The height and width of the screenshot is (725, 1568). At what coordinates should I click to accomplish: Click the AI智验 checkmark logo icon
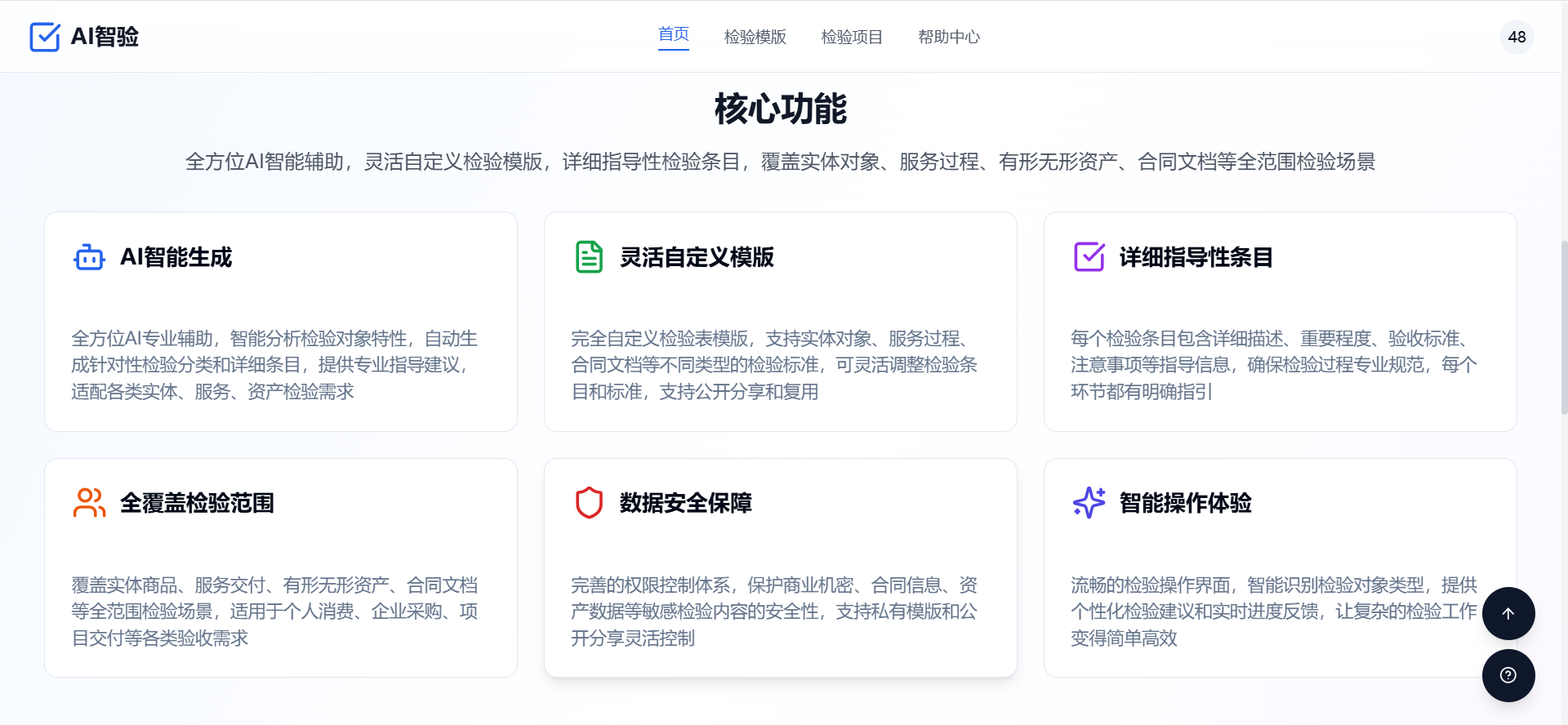(45, 37)
